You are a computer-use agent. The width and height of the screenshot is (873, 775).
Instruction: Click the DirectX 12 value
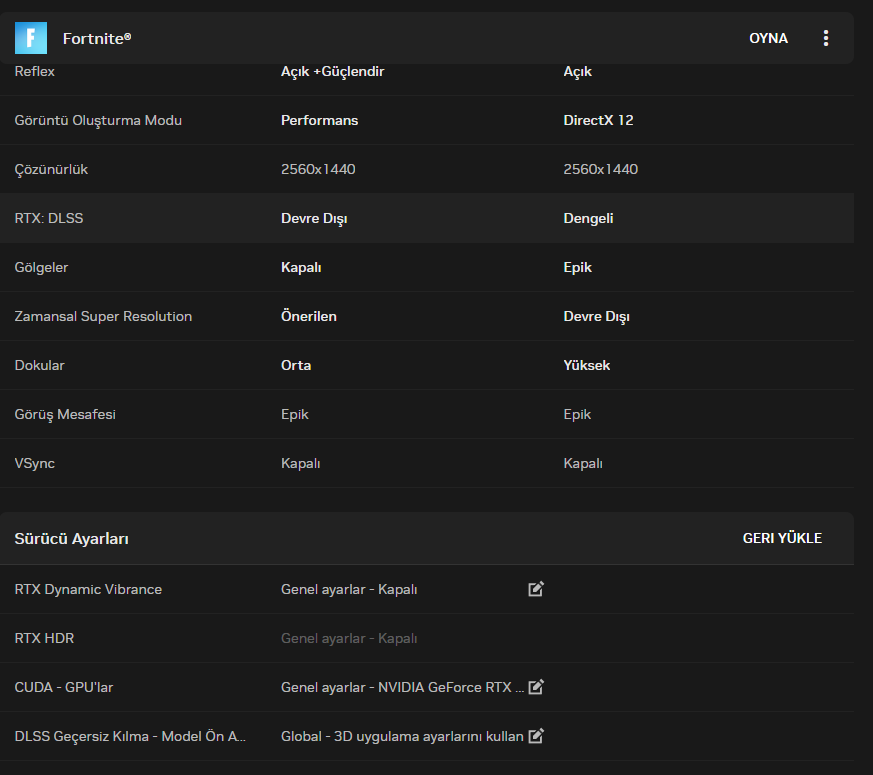pyautogui.click(x=599, y=120)
